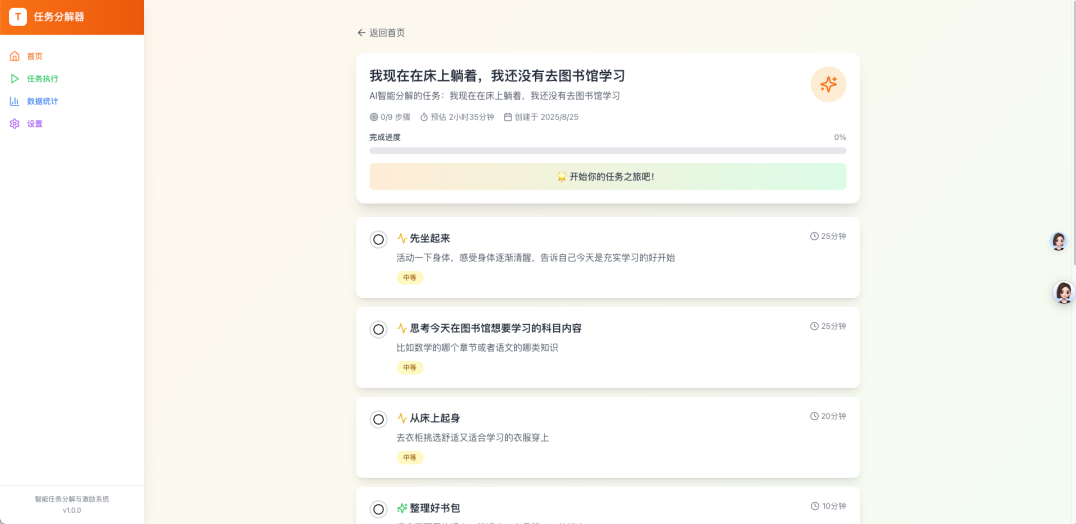
Task: Click the orange T app logo
Action: 18,17
